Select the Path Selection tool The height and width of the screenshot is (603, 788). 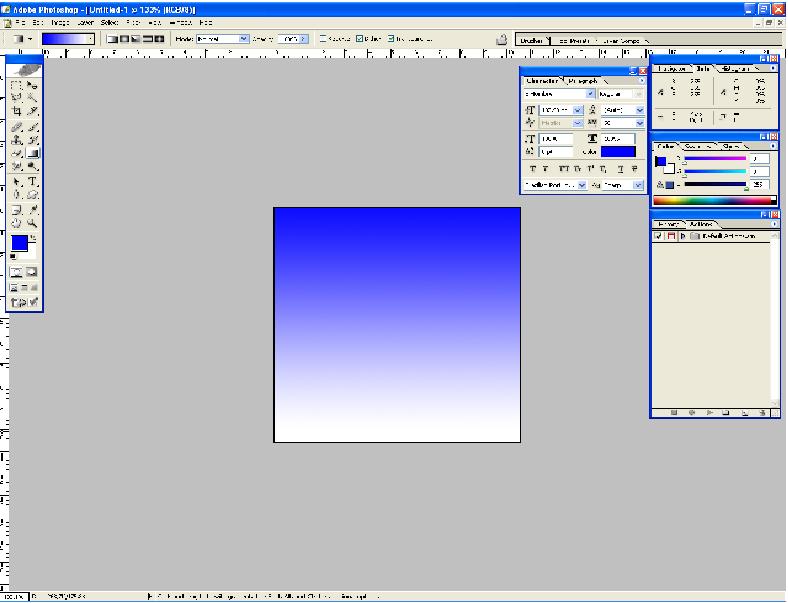(16, 181)
